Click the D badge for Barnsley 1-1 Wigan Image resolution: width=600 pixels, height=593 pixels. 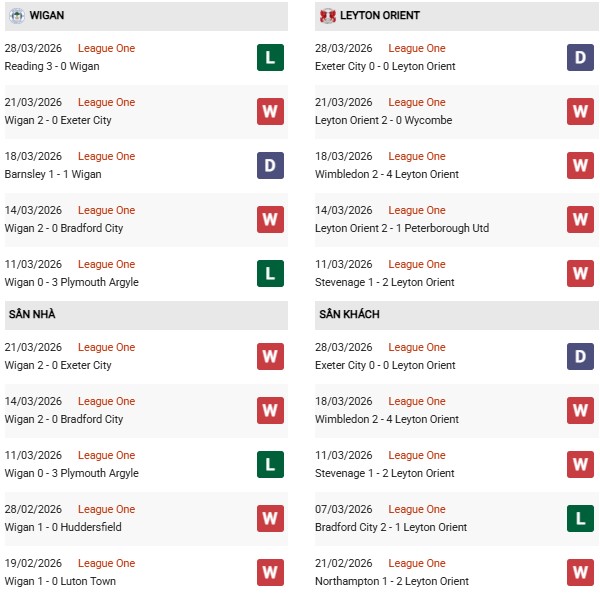(x=270, y=166)
